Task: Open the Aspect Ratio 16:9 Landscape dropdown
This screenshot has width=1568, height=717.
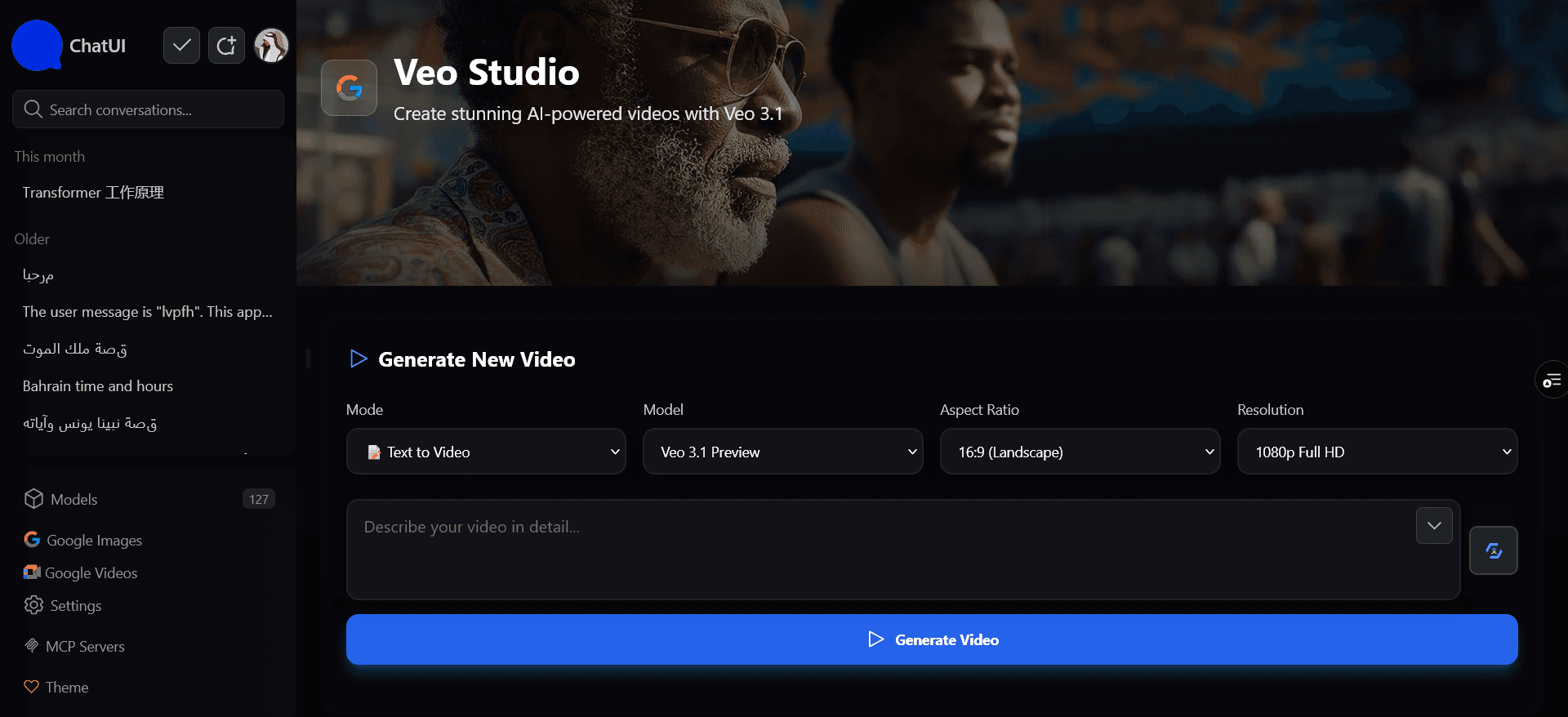Action: click(x=1080, y=452)
